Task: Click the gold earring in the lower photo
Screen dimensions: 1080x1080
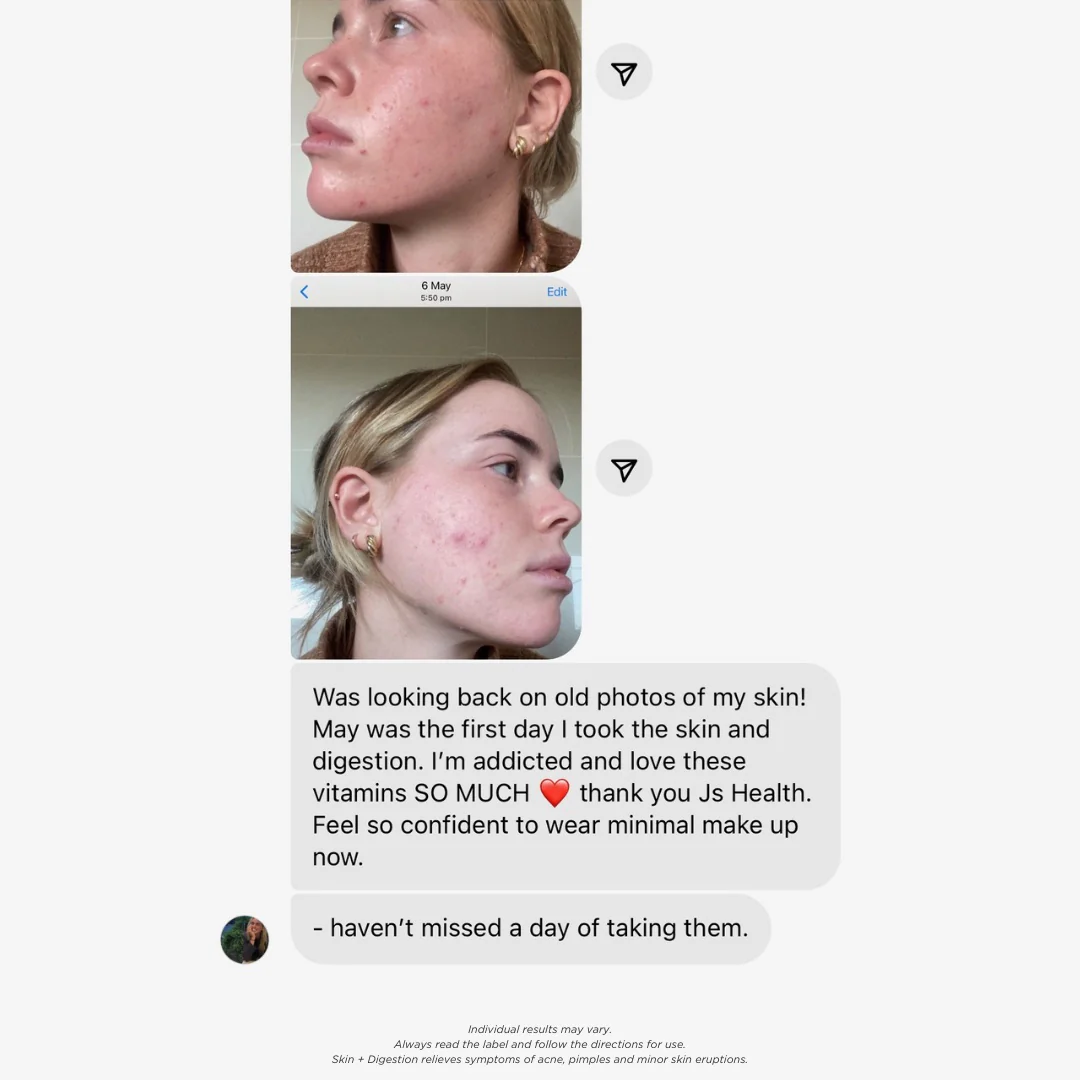Action: [372, 546]
